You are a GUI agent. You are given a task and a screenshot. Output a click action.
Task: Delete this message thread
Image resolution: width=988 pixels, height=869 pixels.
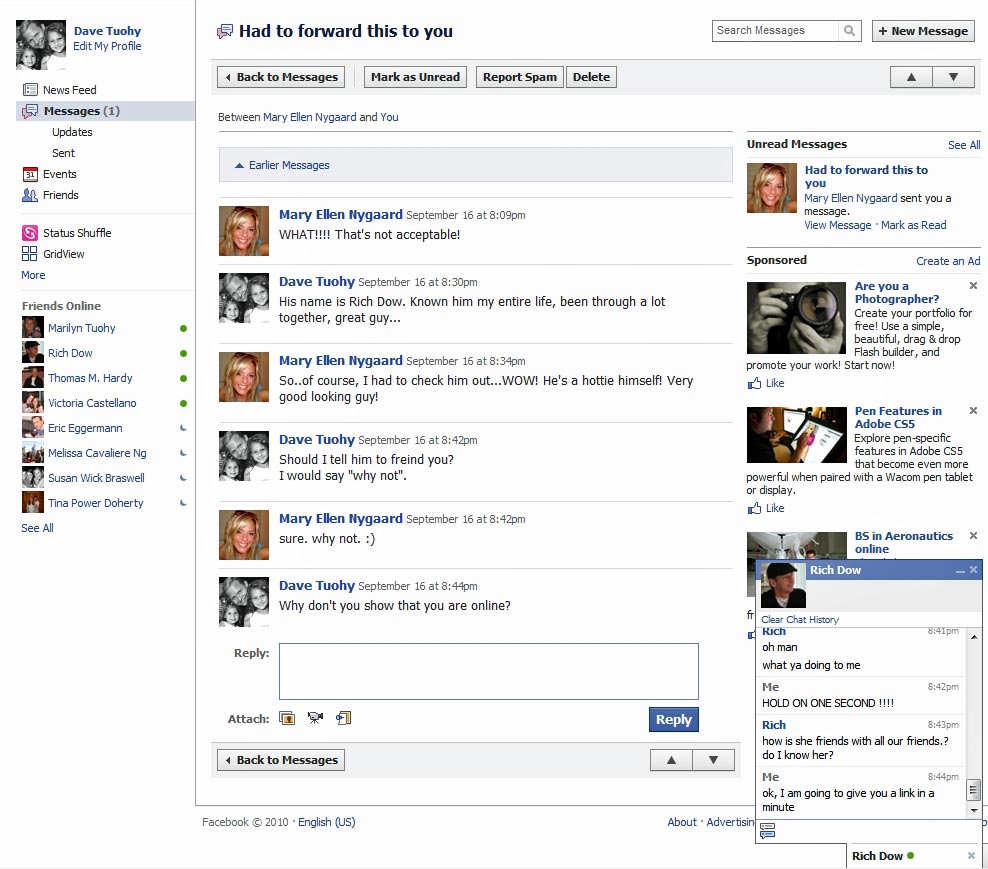pyautogui.click(x=591, y=77)
